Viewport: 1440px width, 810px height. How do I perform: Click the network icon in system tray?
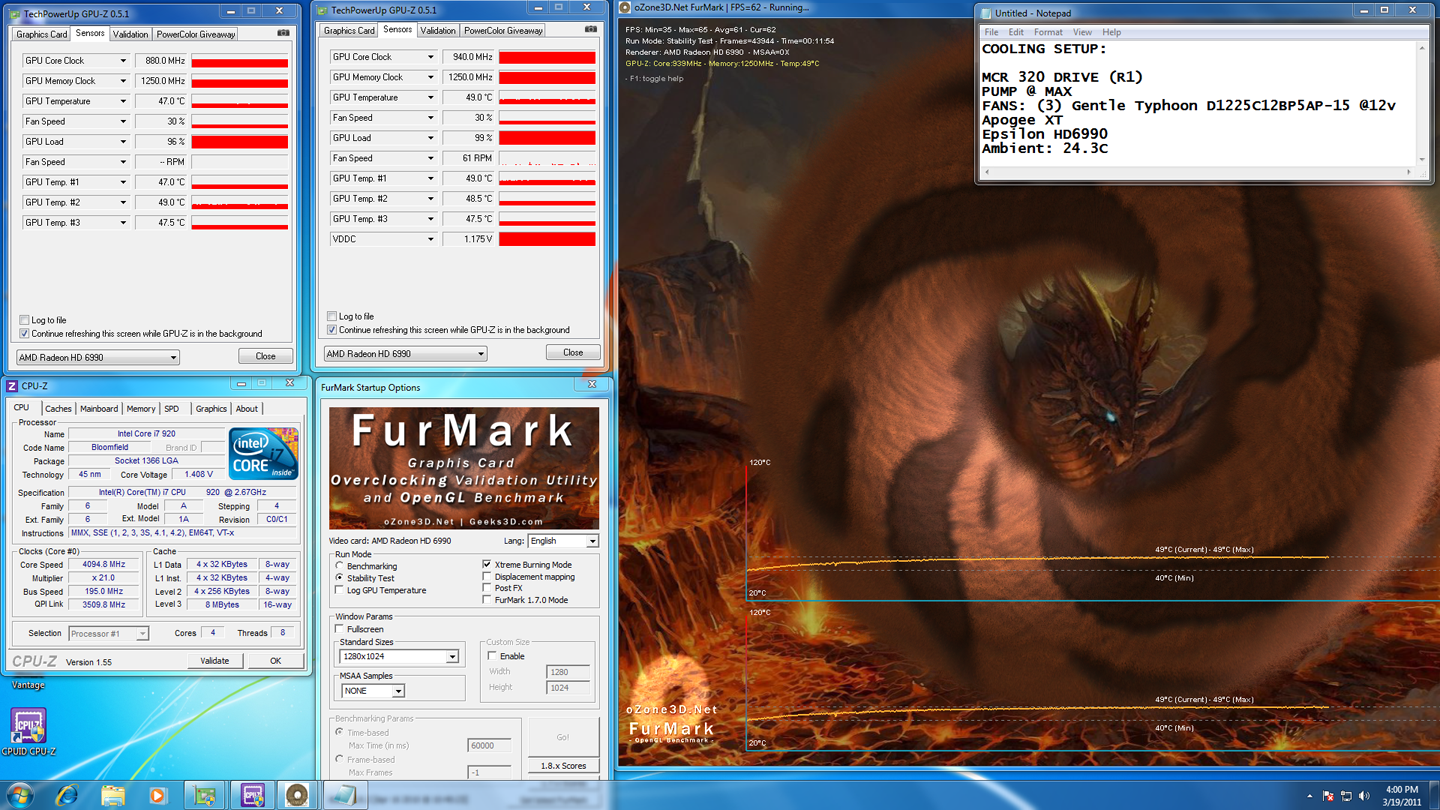[1346, 796]
